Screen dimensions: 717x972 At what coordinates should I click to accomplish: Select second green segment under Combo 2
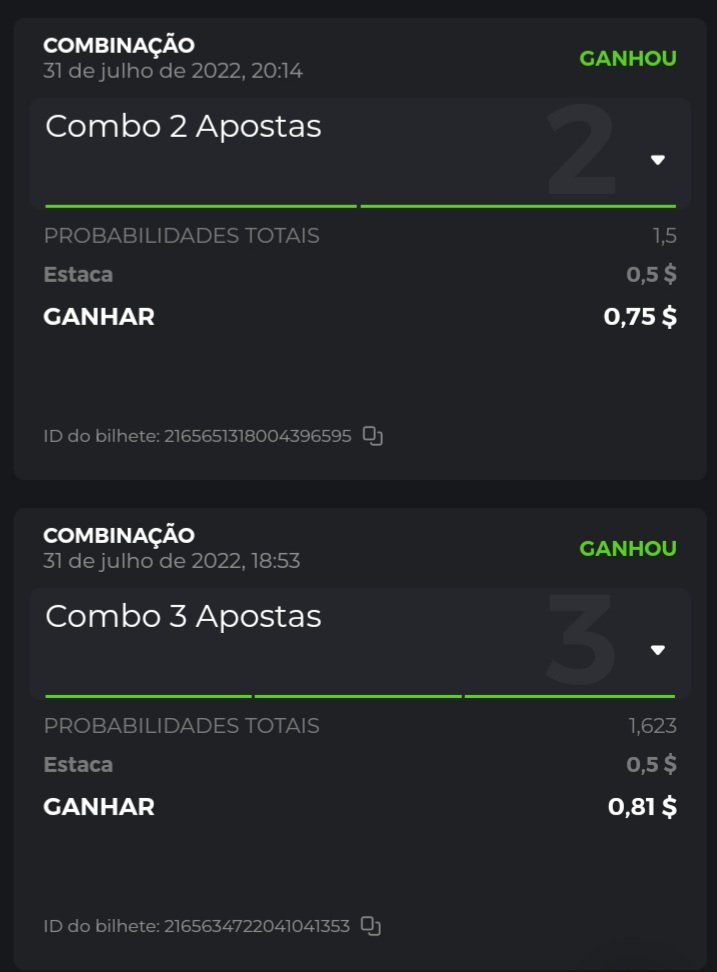pos(518,206)
